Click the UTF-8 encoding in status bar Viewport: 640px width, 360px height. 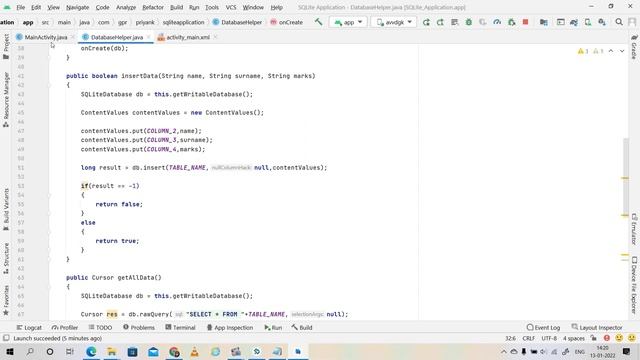549,338
